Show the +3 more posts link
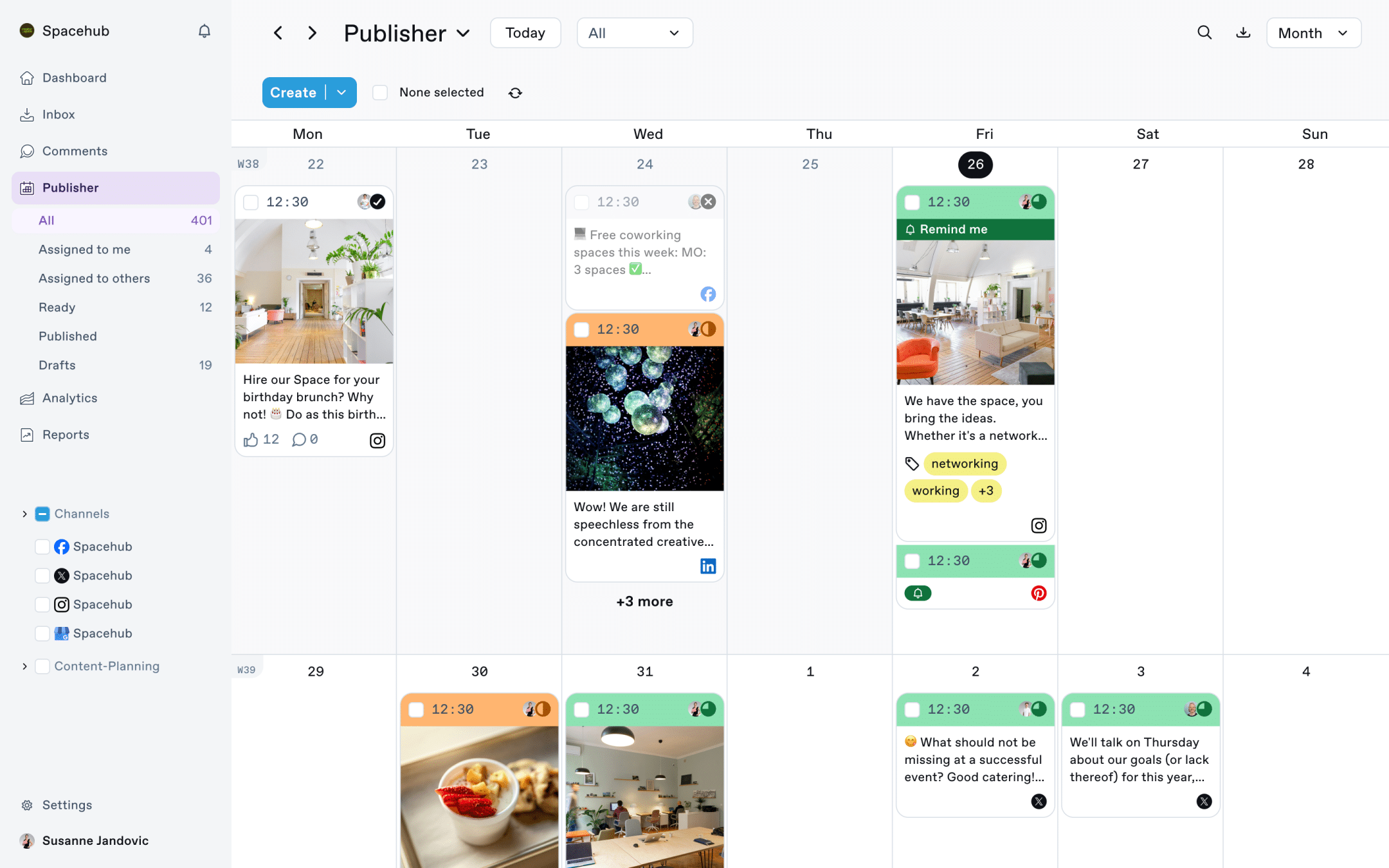Image resolution: width=1389 pixels, height=868 pixels. tap(644, 601)
